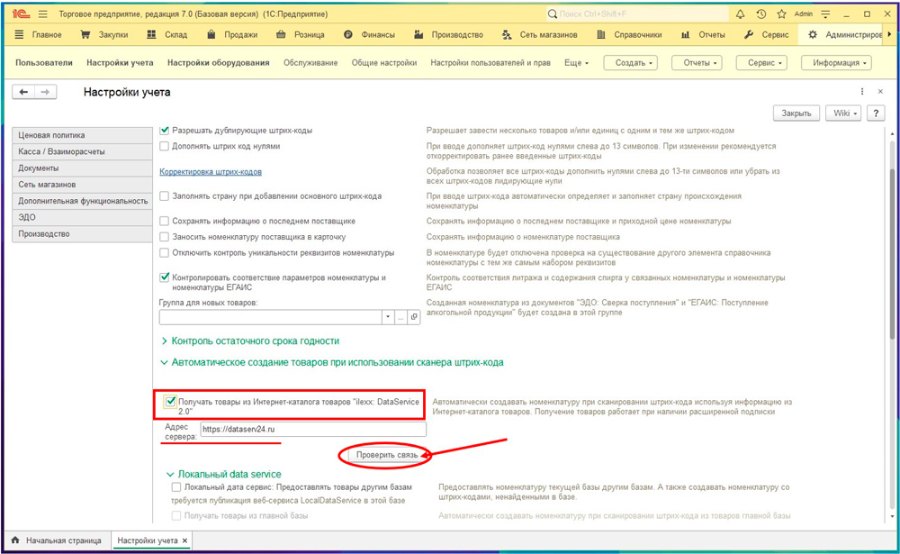Select Касса / Взаиморасчеты tab
This screenshot has height=554, width=900.
click(82, 152)
